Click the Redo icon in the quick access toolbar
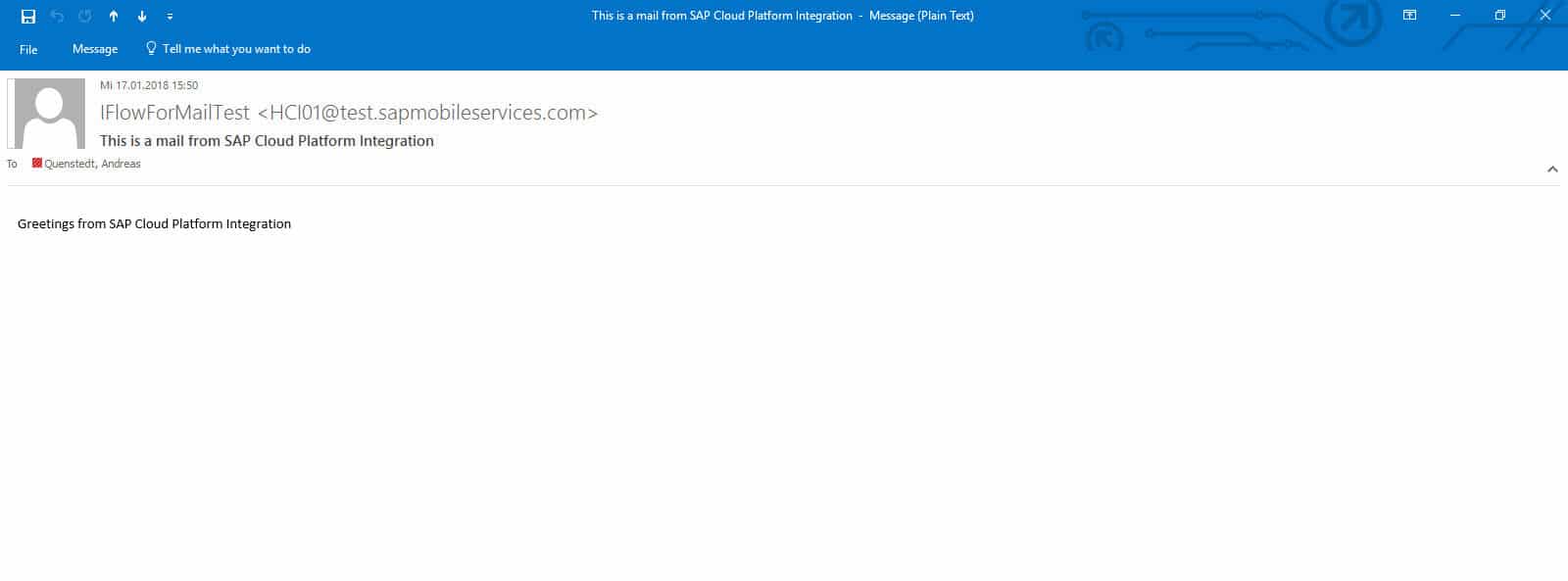The image size is (1568, 581). pos(85,17)
